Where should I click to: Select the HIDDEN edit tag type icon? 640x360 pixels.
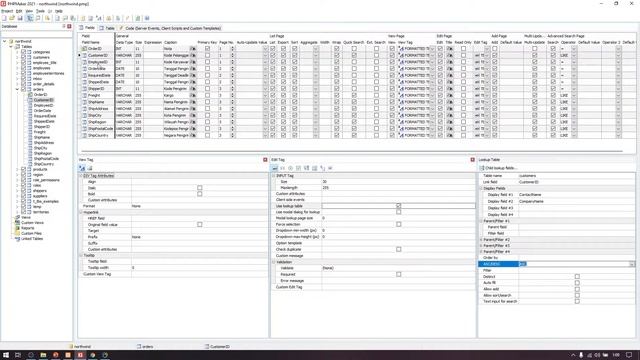coord(330,168)
